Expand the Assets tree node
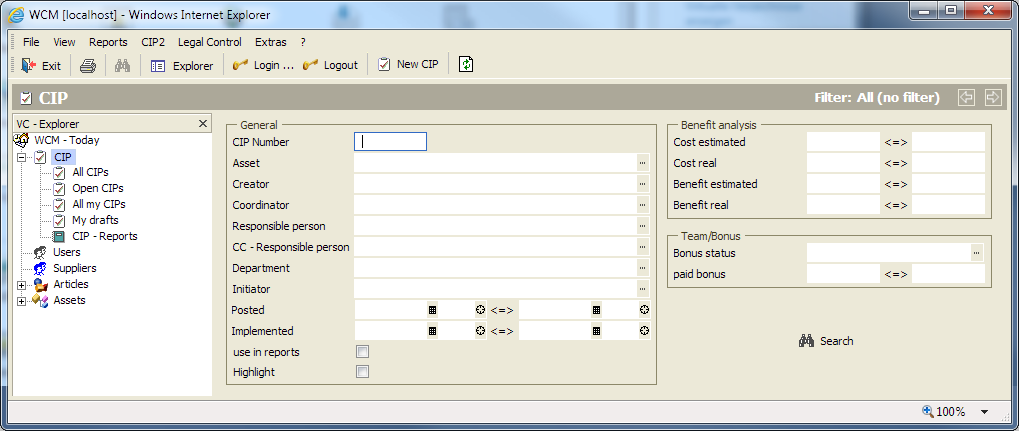1019x431 pixels. click(22, 301)
